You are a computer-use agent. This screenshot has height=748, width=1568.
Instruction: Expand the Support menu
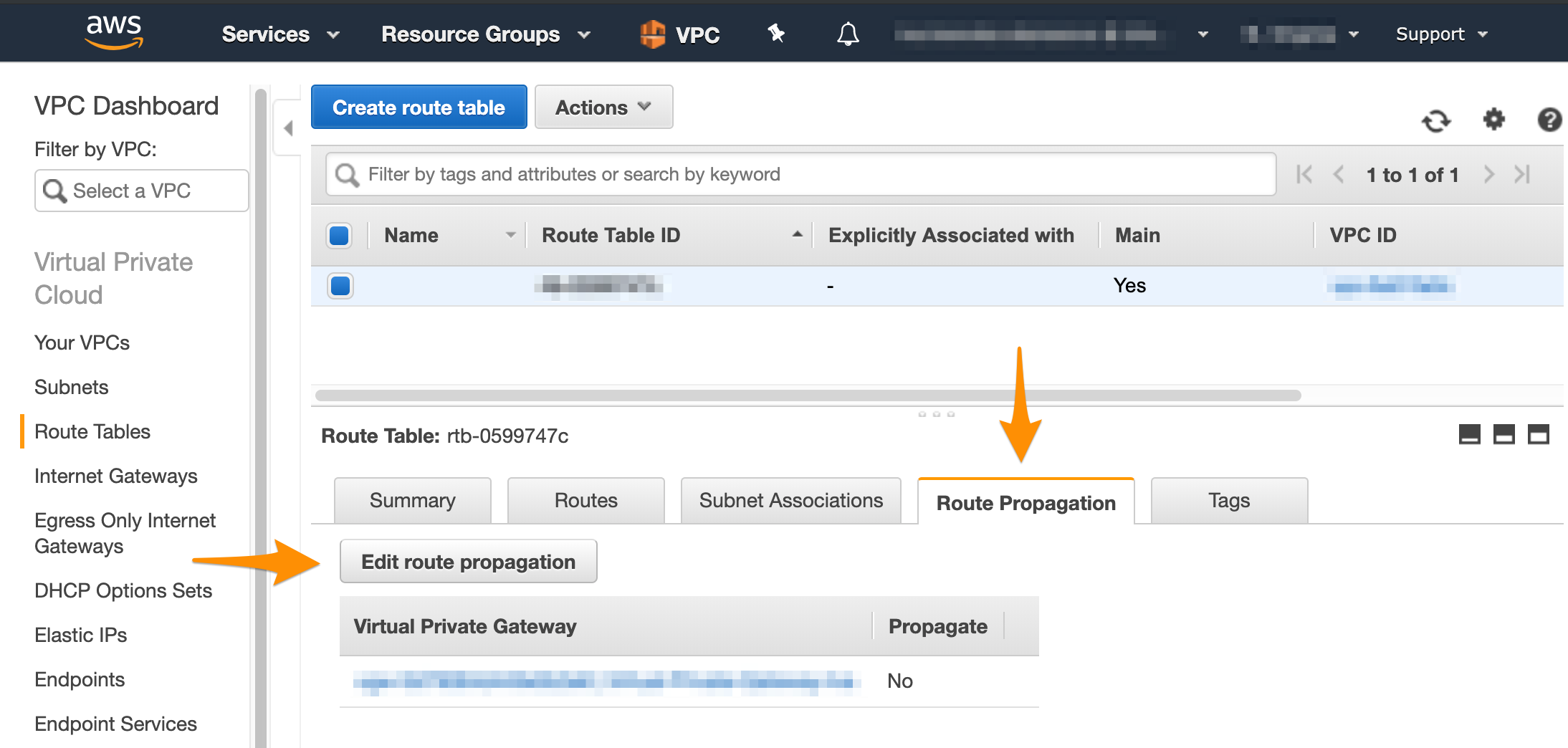(1442, 34)
